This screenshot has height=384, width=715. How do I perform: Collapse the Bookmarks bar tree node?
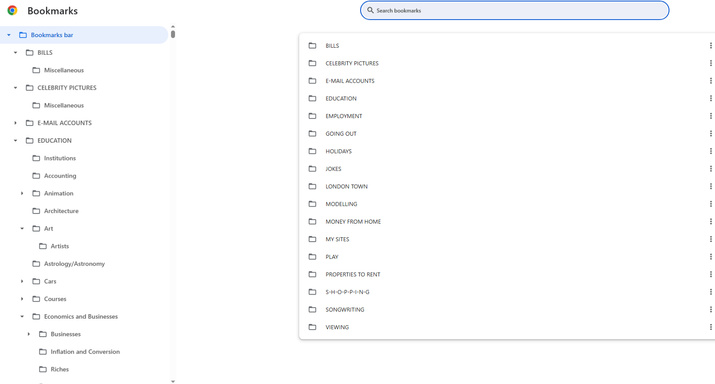[9, 35]
